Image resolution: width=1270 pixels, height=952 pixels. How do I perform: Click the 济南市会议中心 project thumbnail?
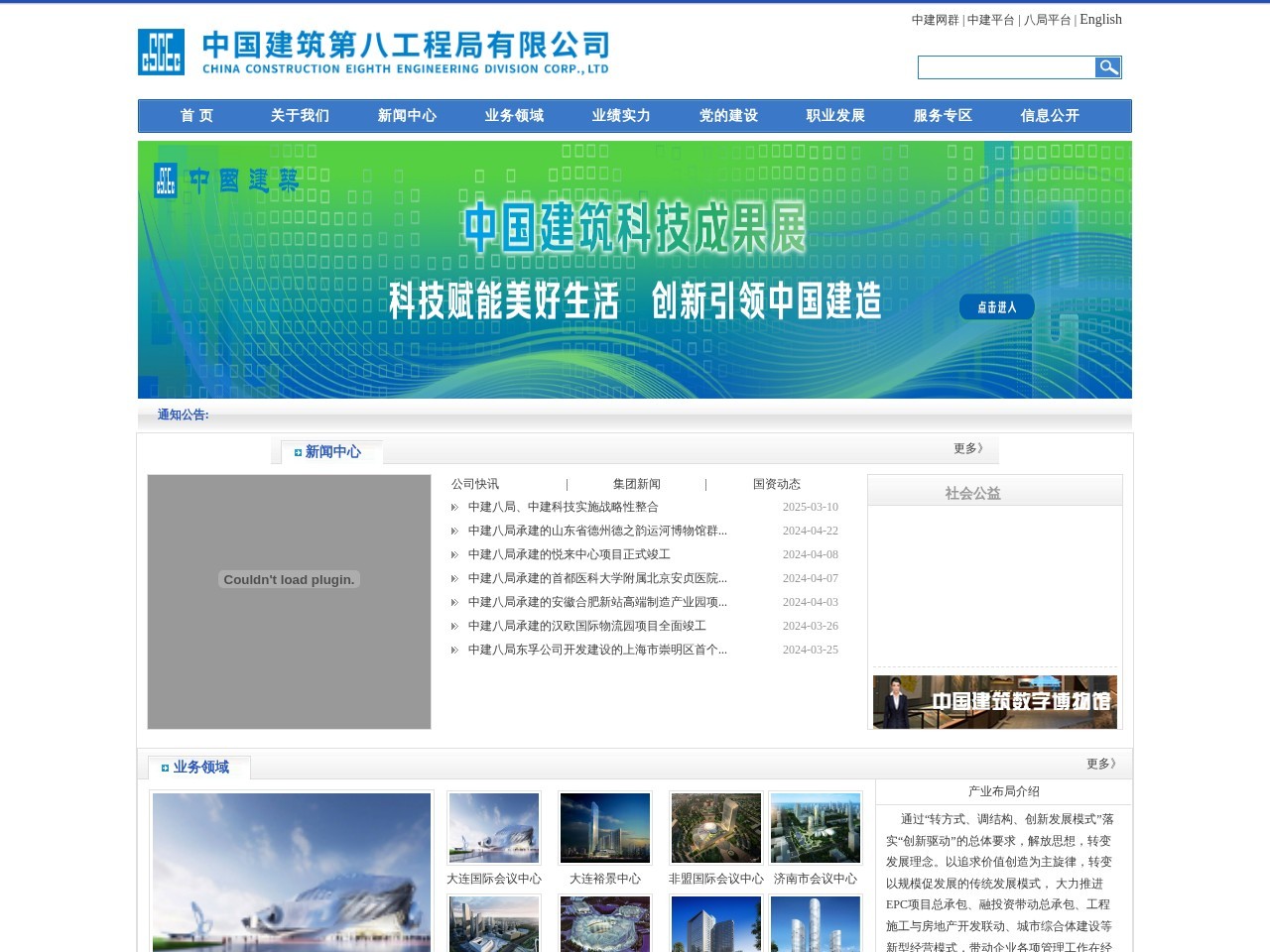815,827
